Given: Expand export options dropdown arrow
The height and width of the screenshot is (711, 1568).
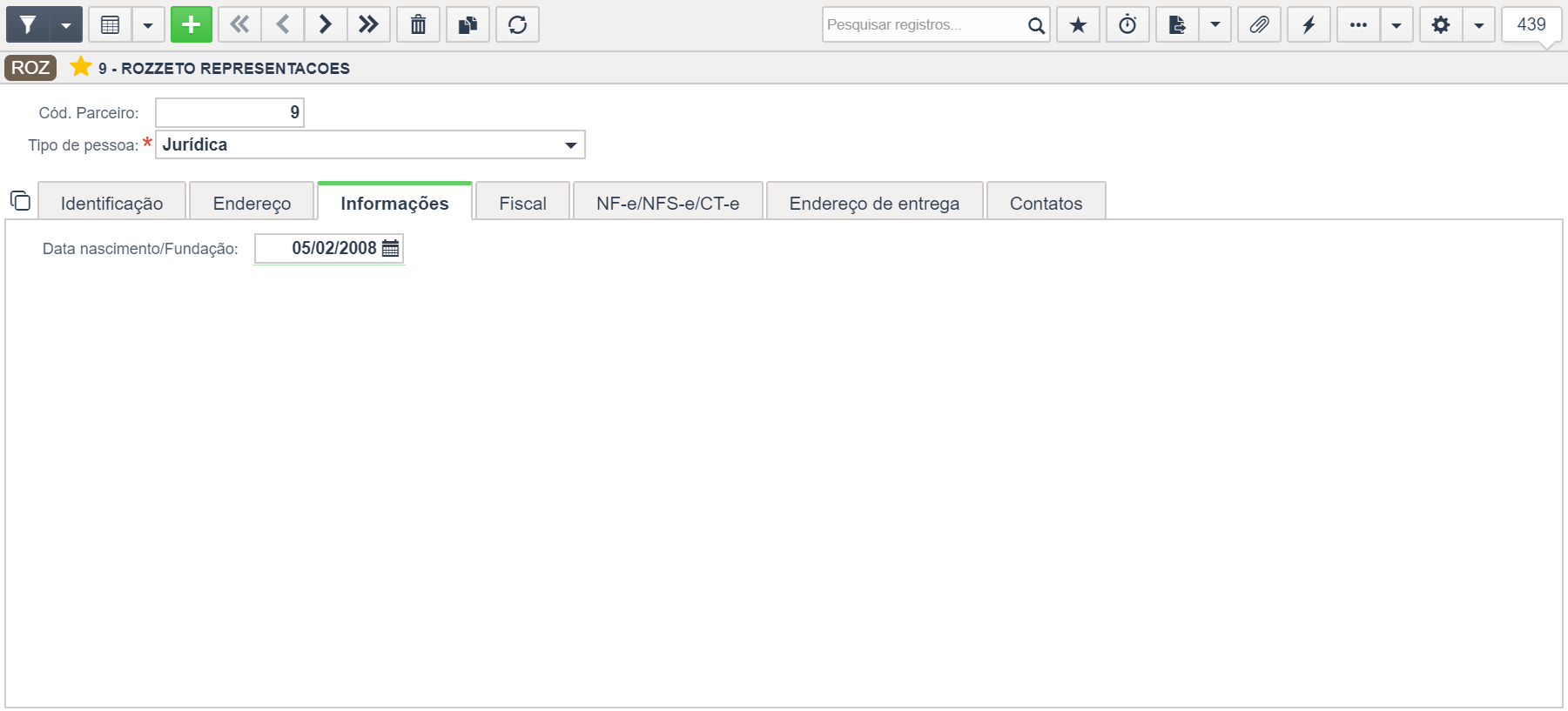Looking at the screenshot, I should coord(1215,24).
